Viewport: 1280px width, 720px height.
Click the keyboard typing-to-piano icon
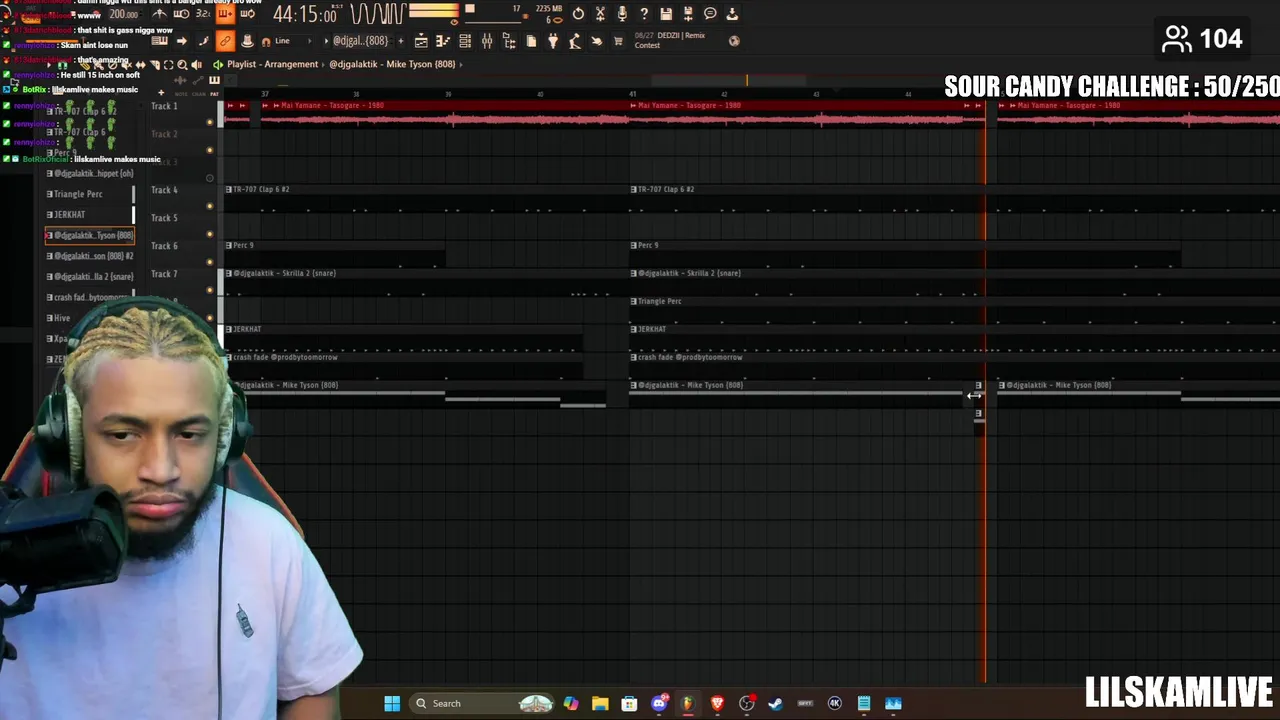pos(159,41)
